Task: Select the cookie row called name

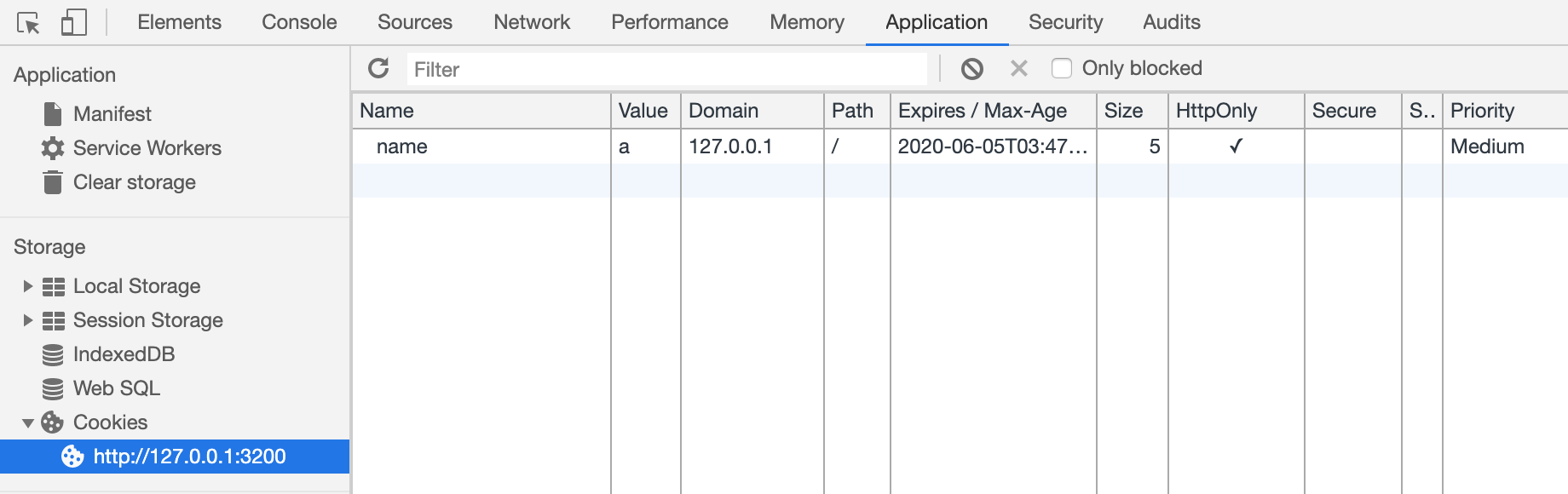Action: 402,146
